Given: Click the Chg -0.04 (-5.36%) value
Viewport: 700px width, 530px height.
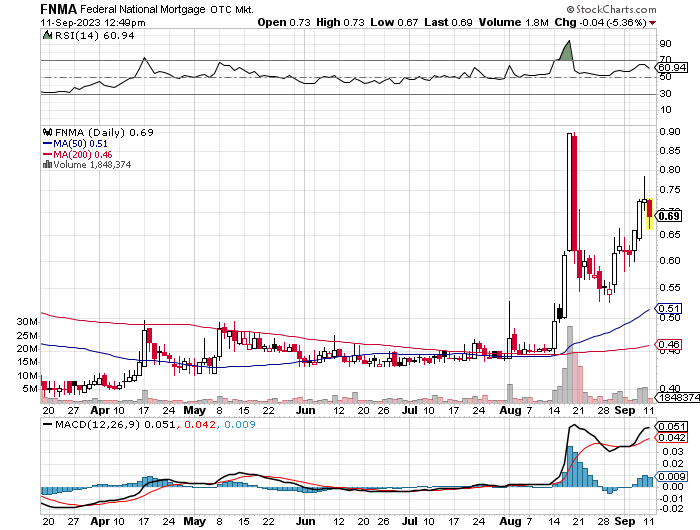Looking at the screenshot, I should 600,22.
